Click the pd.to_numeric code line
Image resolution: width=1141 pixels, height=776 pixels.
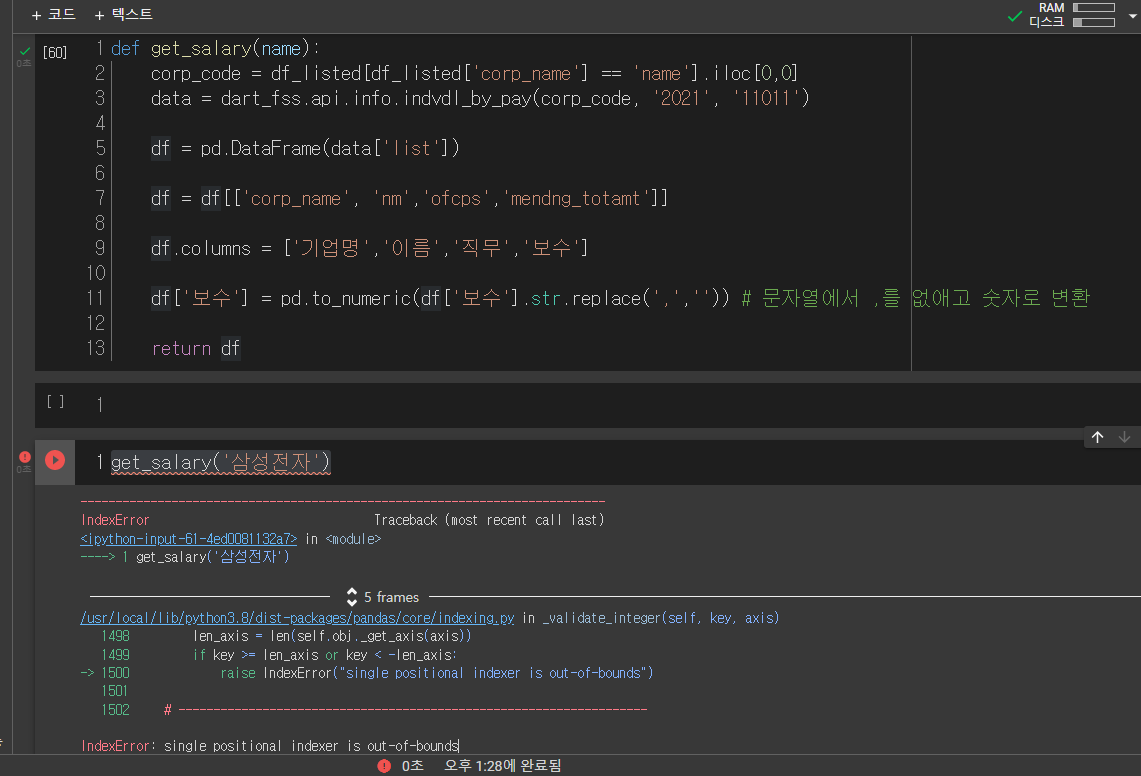[440, 298]
